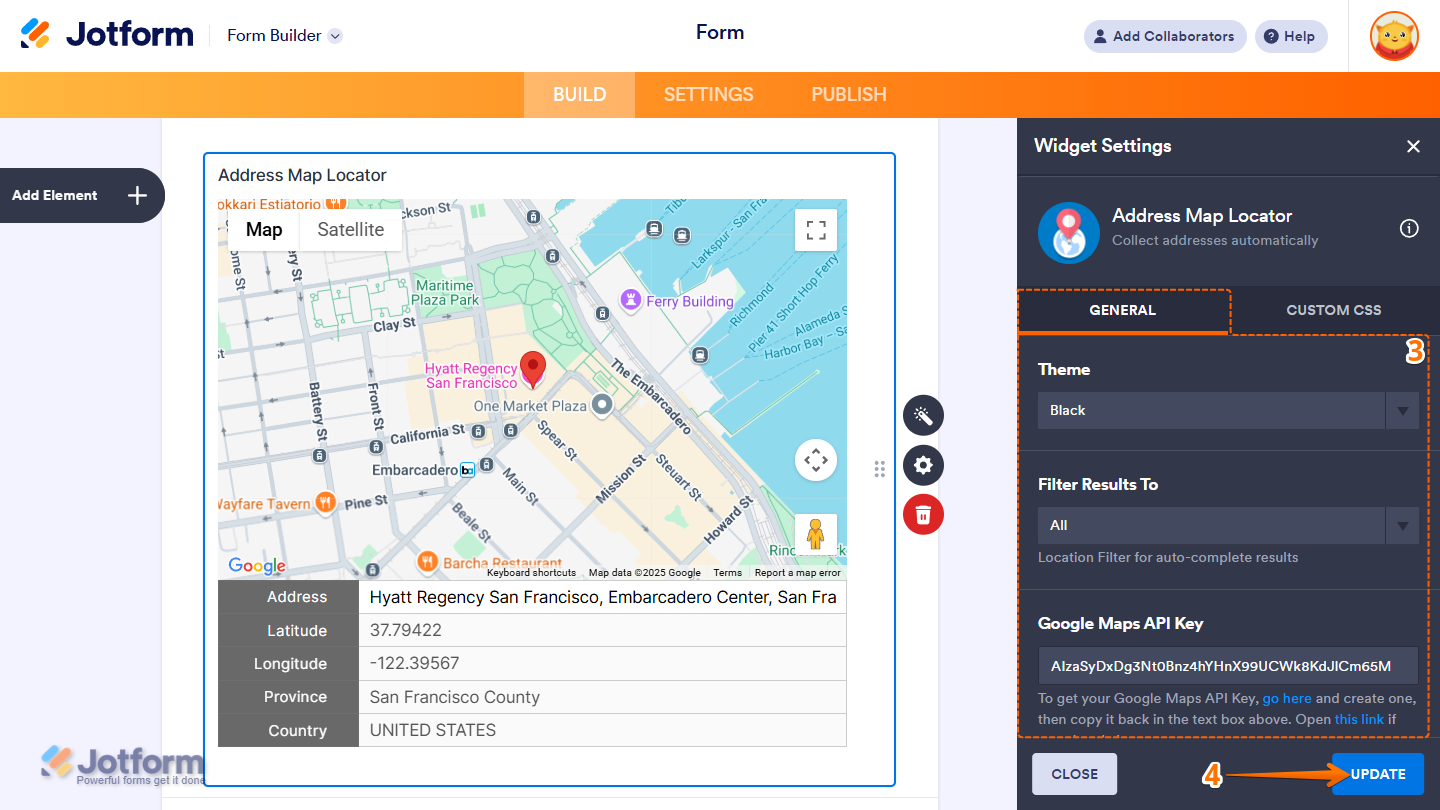
Task: Open Help from the top bar
Action: (1290, 36)
